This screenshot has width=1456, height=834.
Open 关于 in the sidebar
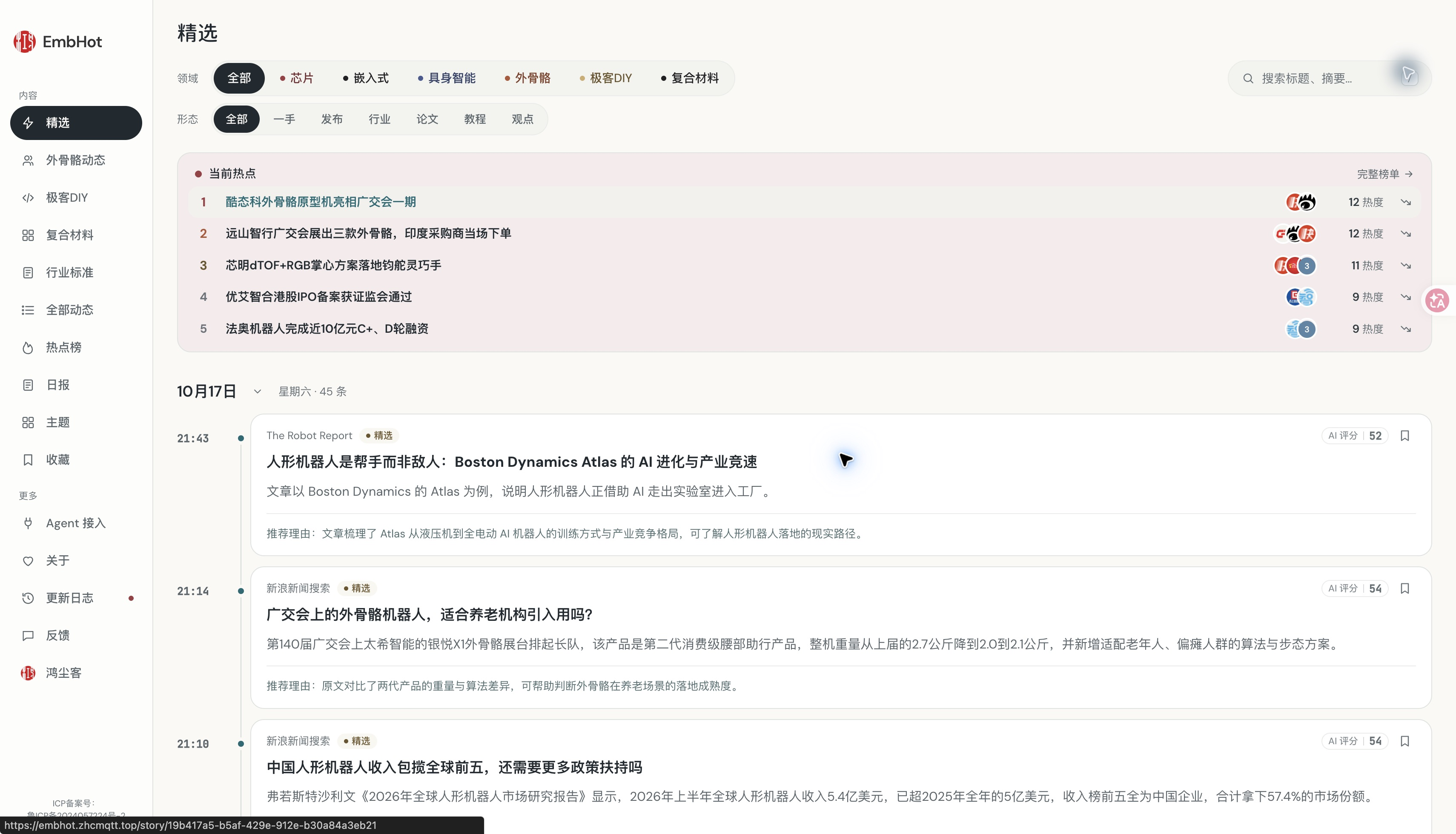(76, 560)
